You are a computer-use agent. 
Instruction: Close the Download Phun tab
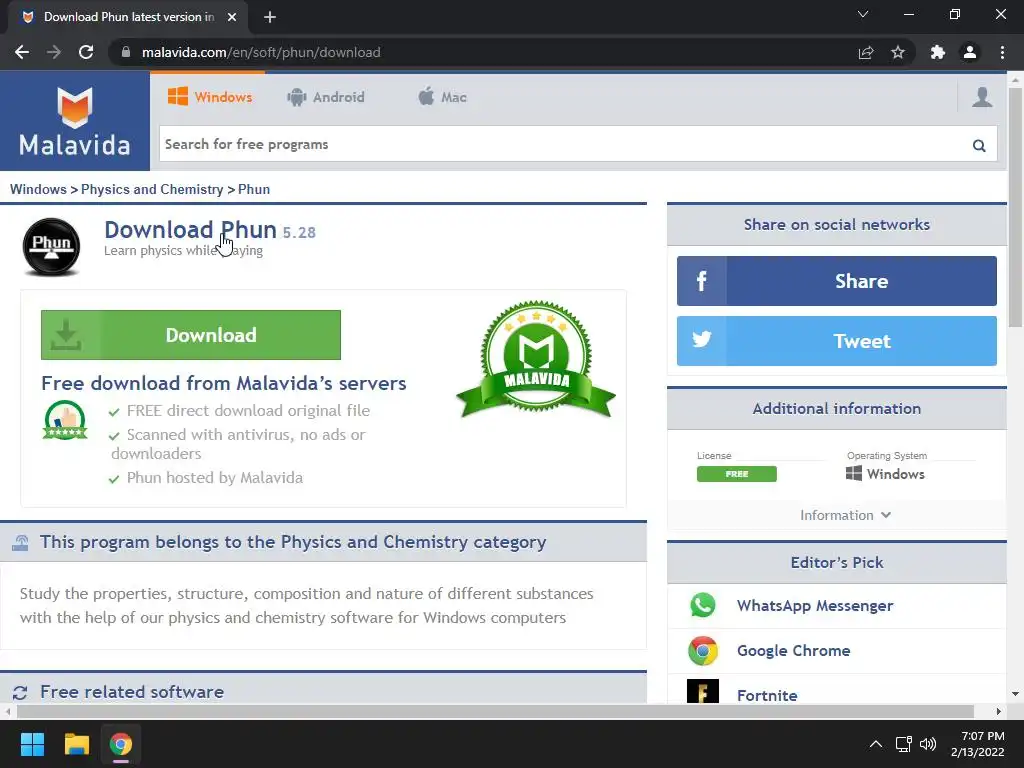232,17
